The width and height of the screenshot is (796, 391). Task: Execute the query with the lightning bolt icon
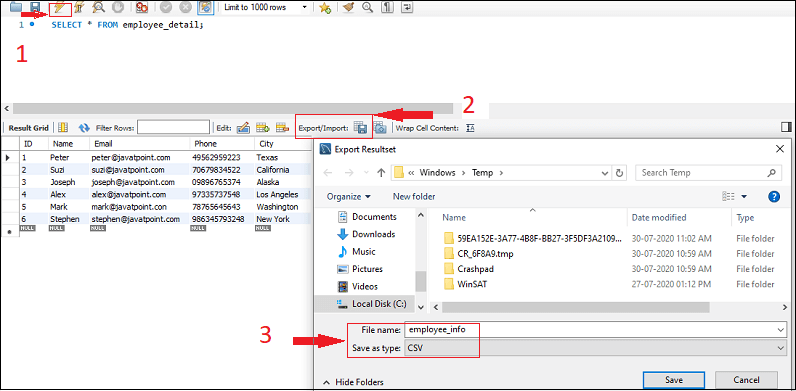(x=60, y=7)
